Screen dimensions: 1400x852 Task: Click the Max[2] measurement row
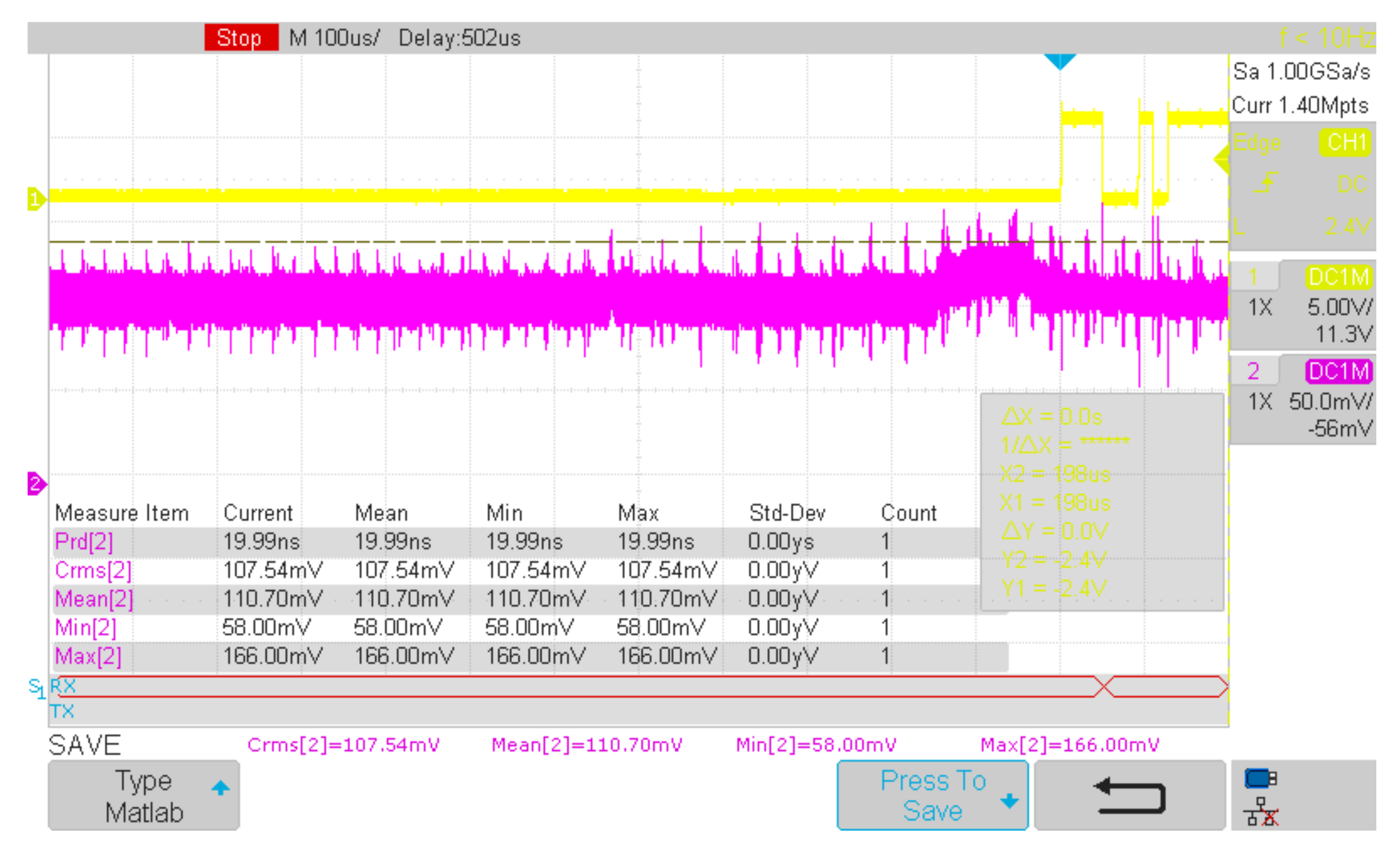[x=87, y=657]
